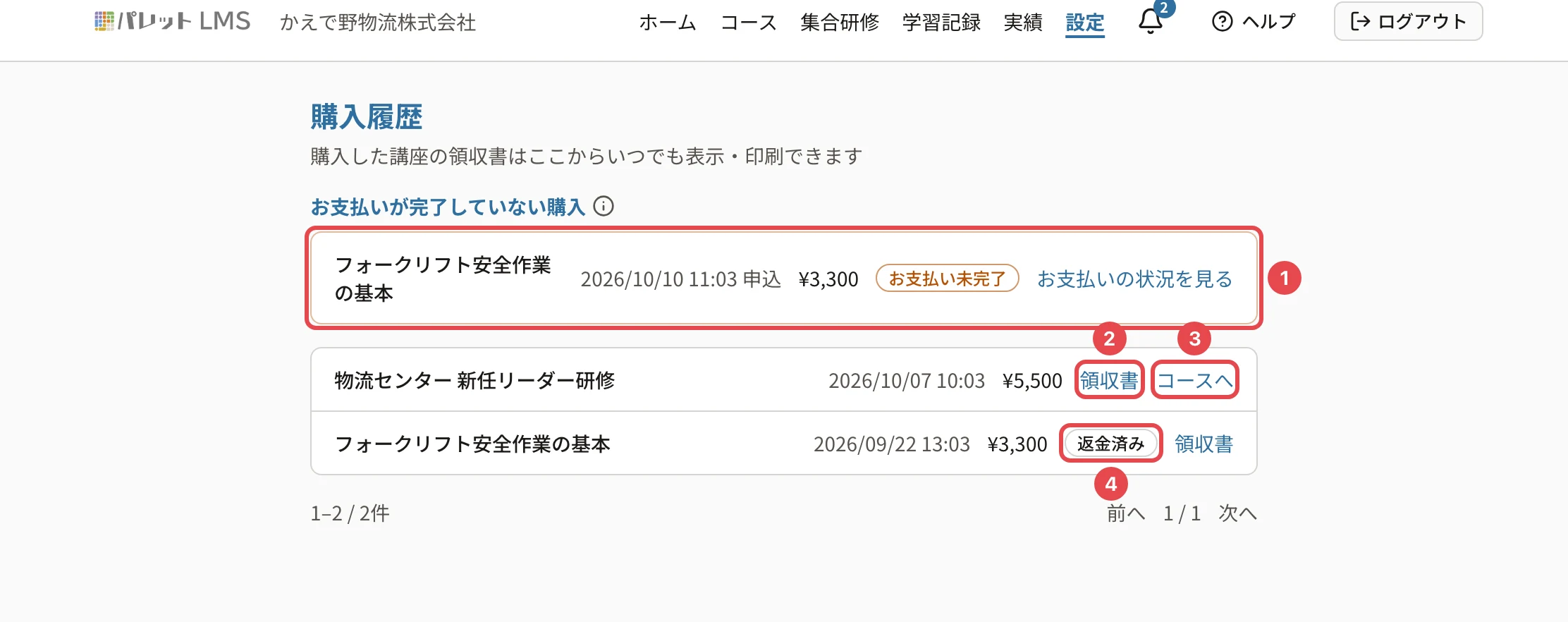Click the info icon beside お支払いが完了していない購入
The height and width of the screenshot is (622, 1568).
pos(604,207)
